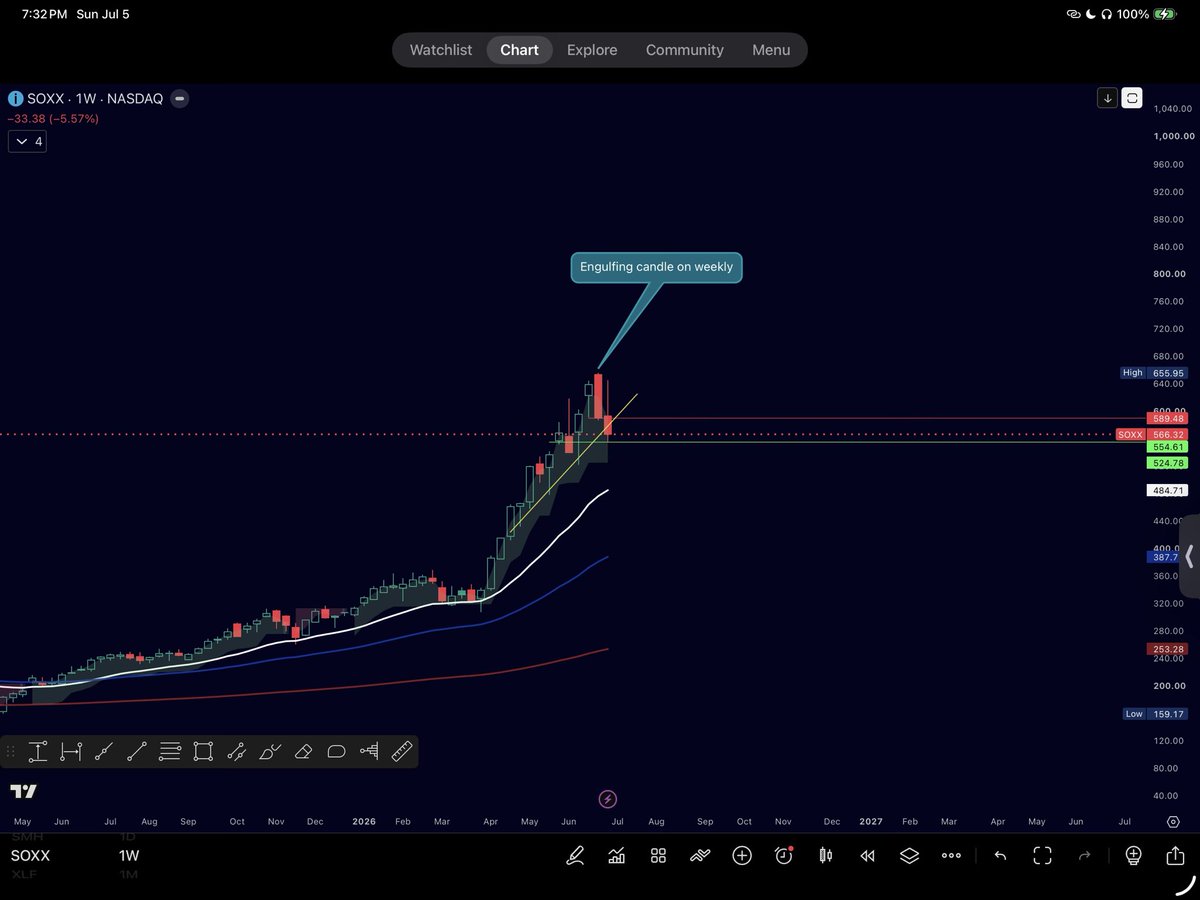Open the Explore tab
This screenshot has height=900, width=1200.
coord(592,50)
